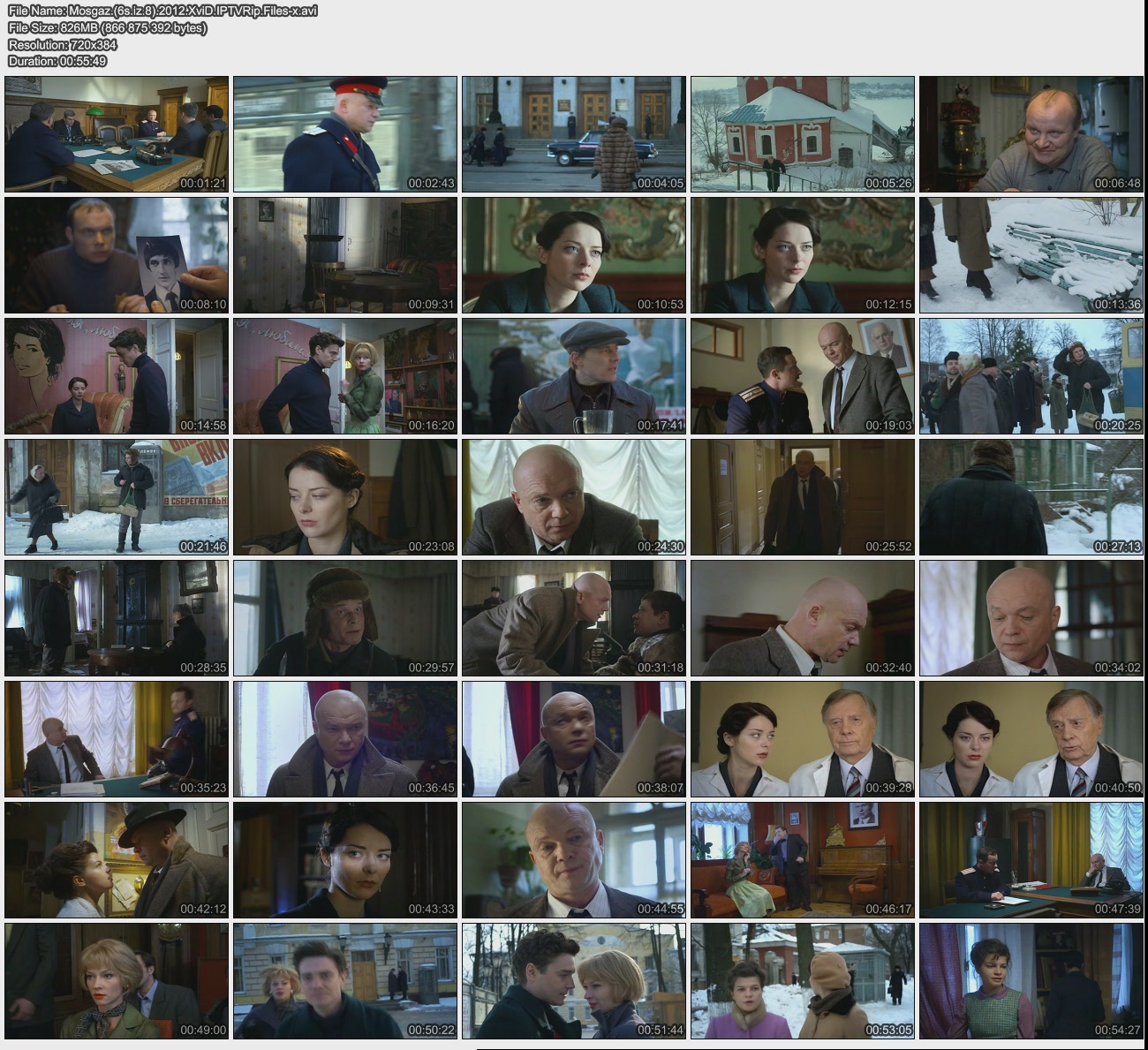Select the street crowd thumbnail at 00:20:25

pos(1031,376)
